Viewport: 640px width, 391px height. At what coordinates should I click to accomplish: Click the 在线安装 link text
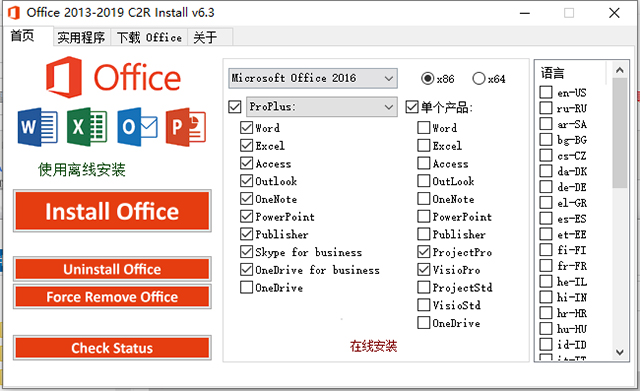373,346
